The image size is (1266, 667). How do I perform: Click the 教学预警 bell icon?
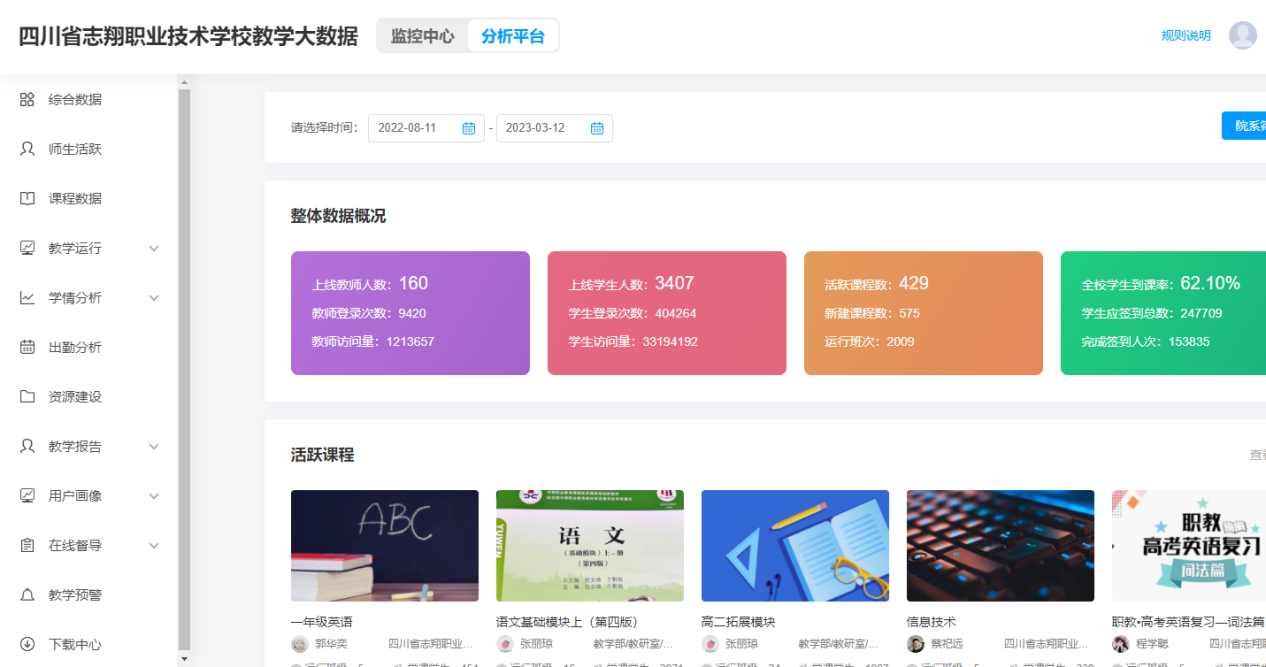coord(27,595)
